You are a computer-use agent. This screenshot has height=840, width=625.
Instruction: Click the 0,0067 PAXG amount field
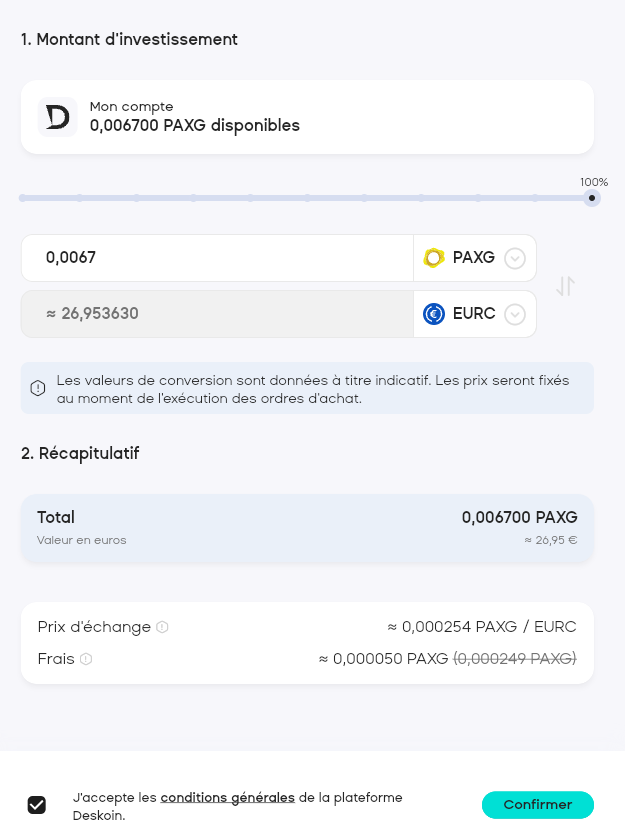[x=217, y=258]
